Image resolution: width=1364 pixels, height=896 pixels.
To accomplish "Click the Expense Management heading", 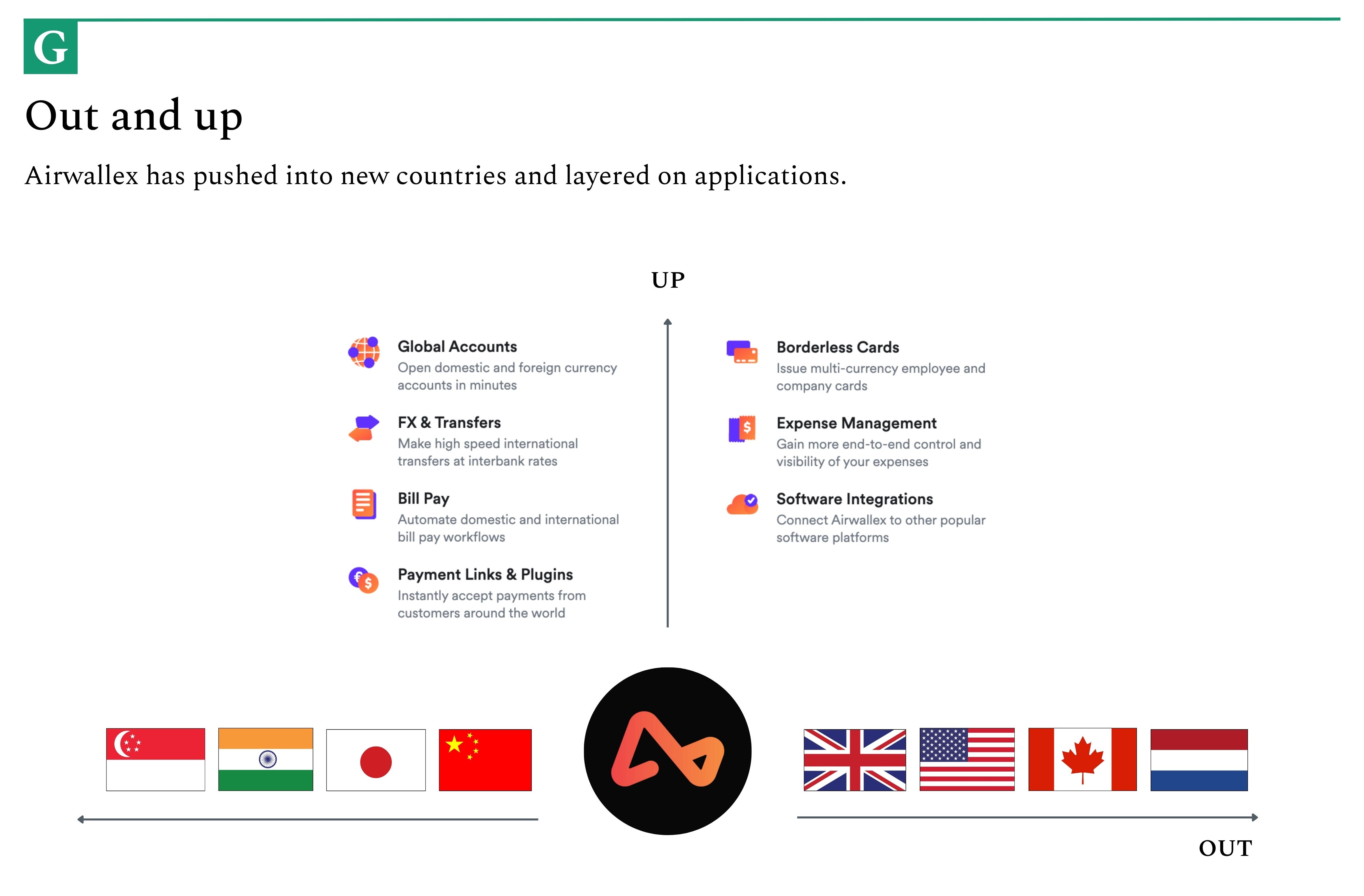I will point(857,423).
